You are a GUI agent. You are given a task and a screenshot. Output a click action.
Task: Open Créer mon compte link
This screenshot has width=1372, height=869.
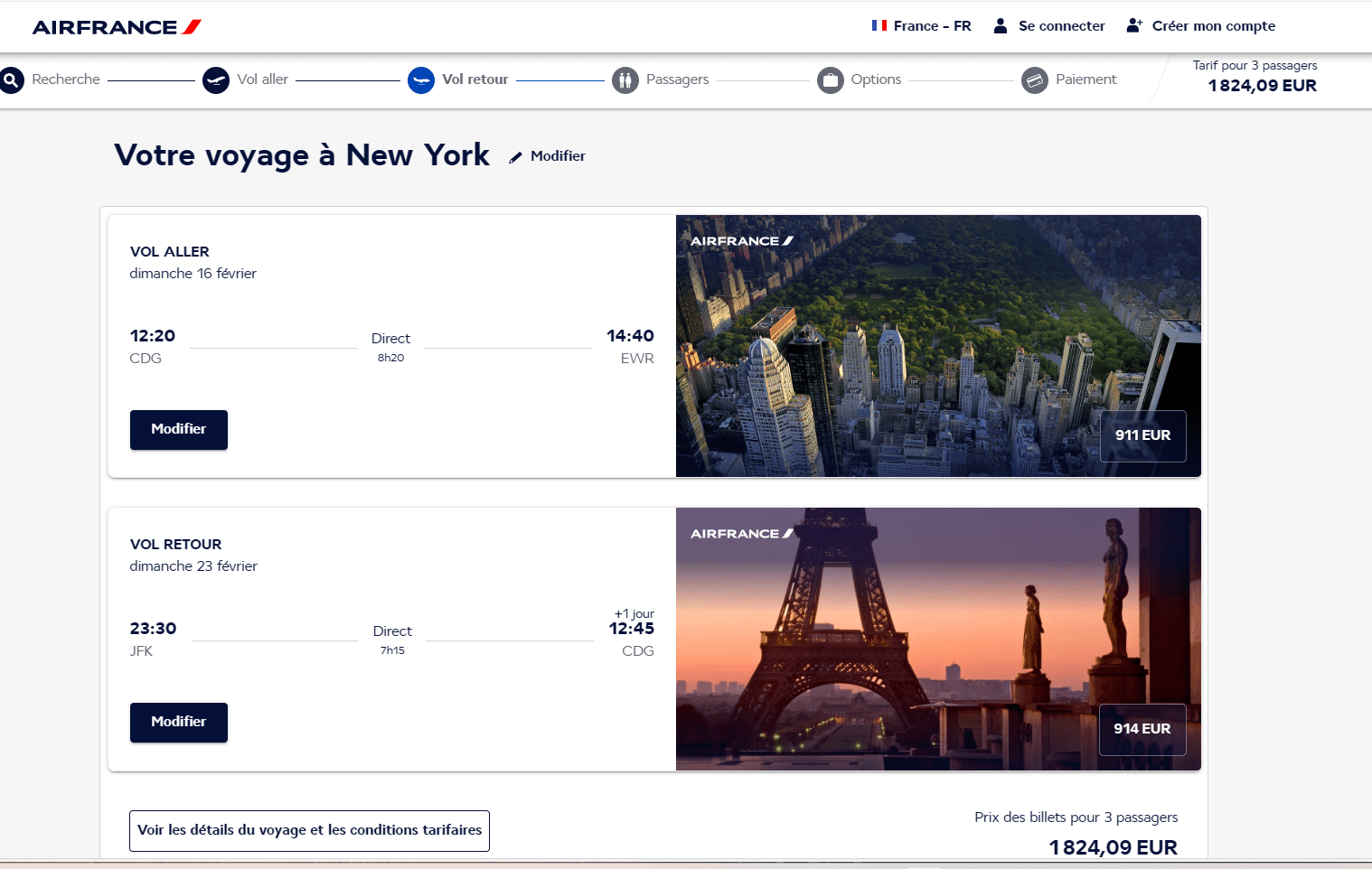[1213, 26]
